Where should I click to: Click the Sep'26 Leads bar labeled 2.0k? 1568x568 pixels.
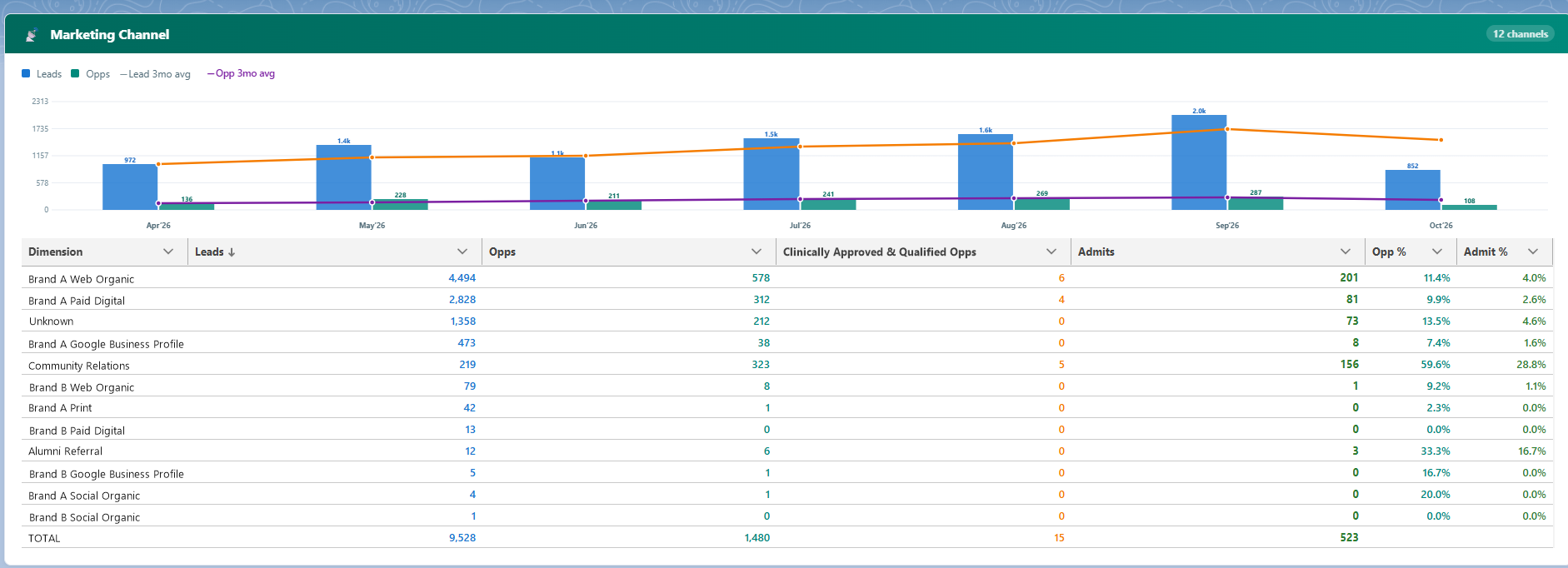pos(1199,162)
